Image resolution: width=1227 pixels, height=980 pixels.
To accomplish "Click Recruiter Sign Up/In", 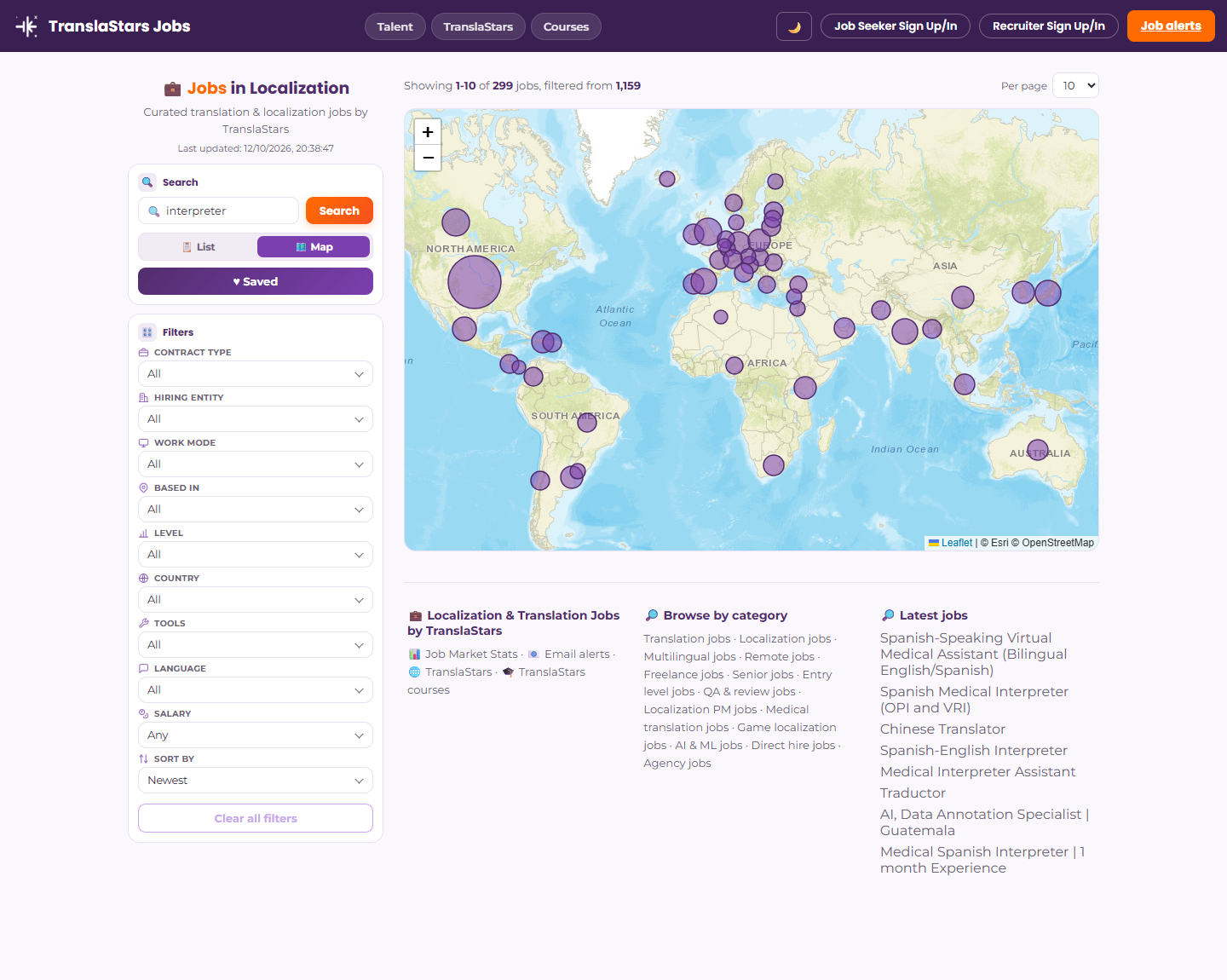I will [x=1049, y=26].
